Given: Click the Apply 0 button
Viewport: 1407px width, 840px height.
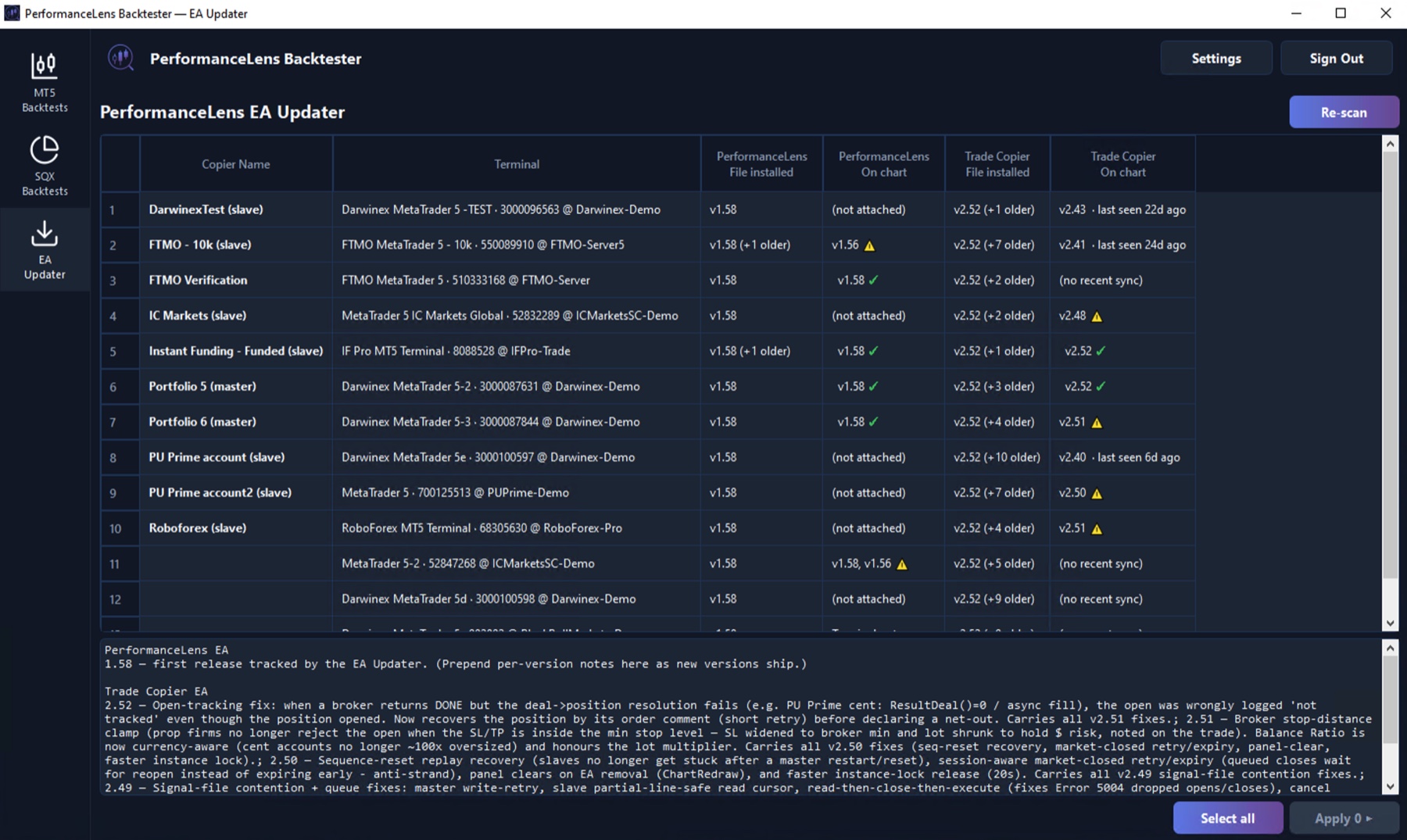Looking at the screenshot, I should pyautogui.click(x=1343, y=817).
